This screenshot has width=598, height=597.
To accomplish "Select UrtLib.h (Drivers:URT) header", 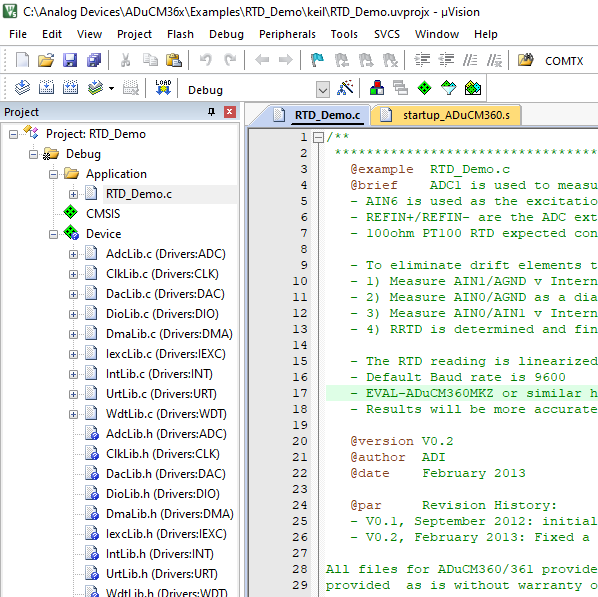I will click(162, 574).
